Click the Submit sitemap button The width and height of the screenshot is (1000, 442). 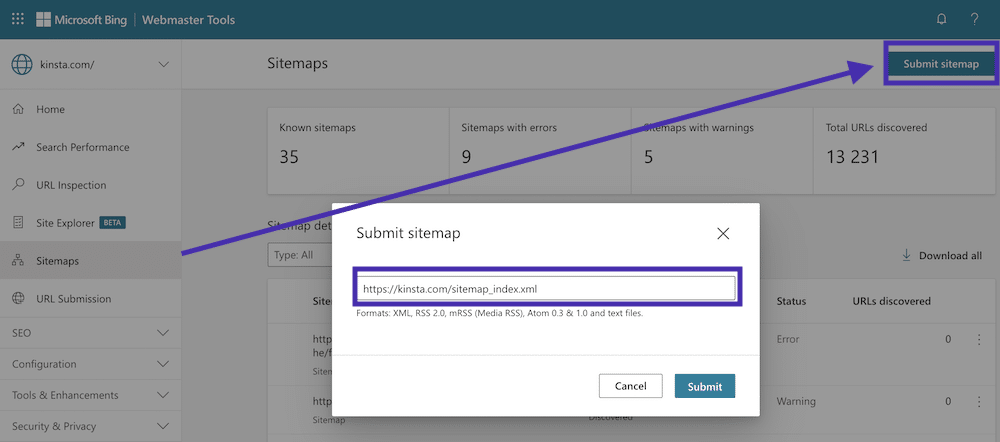pos(940,64)
